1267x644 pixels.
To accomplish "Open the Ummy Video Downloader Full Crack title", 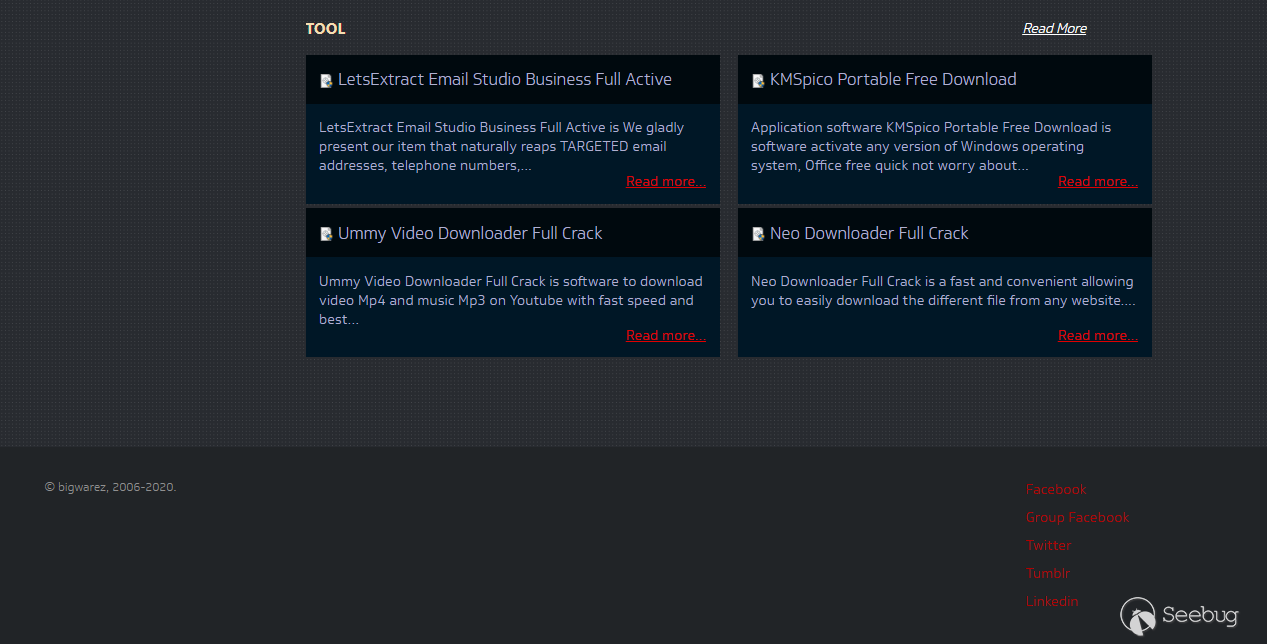I will point(470,234).
